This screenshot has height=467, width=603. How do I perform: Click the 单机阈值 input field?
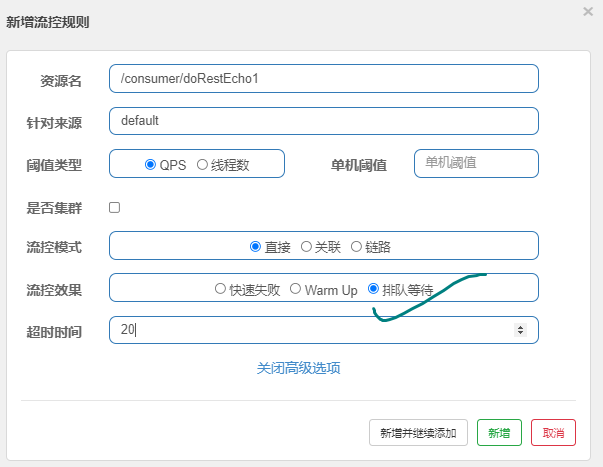pos(476,163)
